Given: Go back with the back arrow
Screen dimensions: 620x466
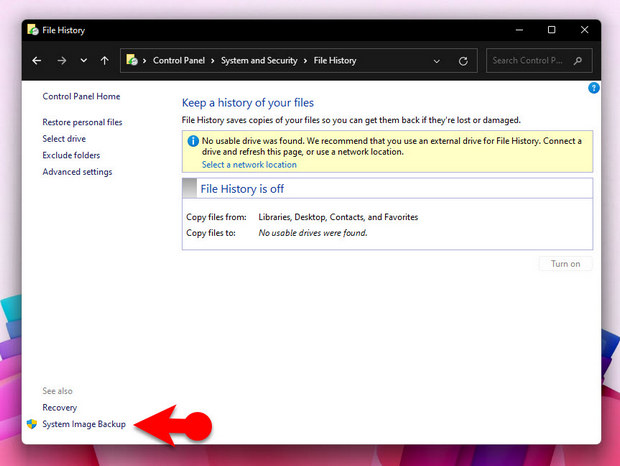Looking at the screenshot, I should (x=36, y=60).
